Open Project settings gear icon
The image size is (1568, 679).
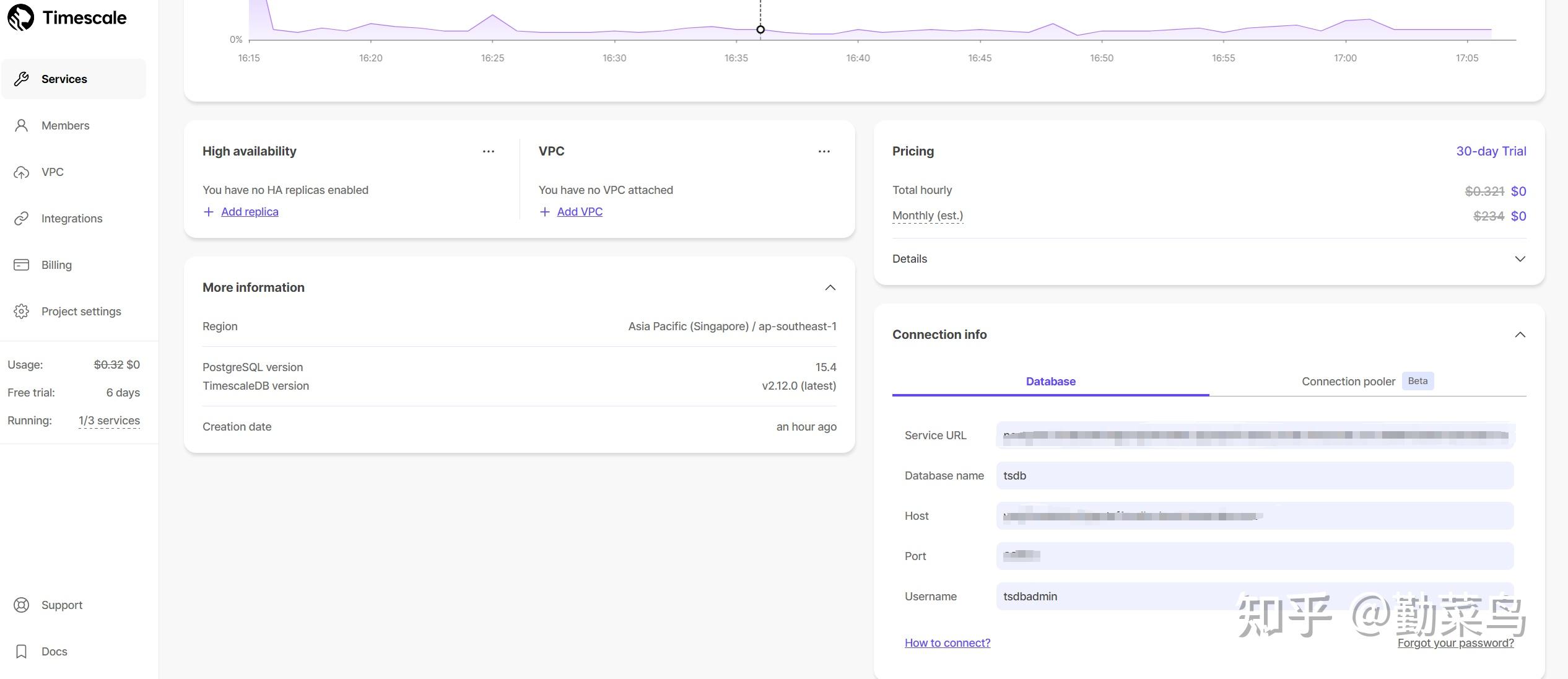(22, 312)
